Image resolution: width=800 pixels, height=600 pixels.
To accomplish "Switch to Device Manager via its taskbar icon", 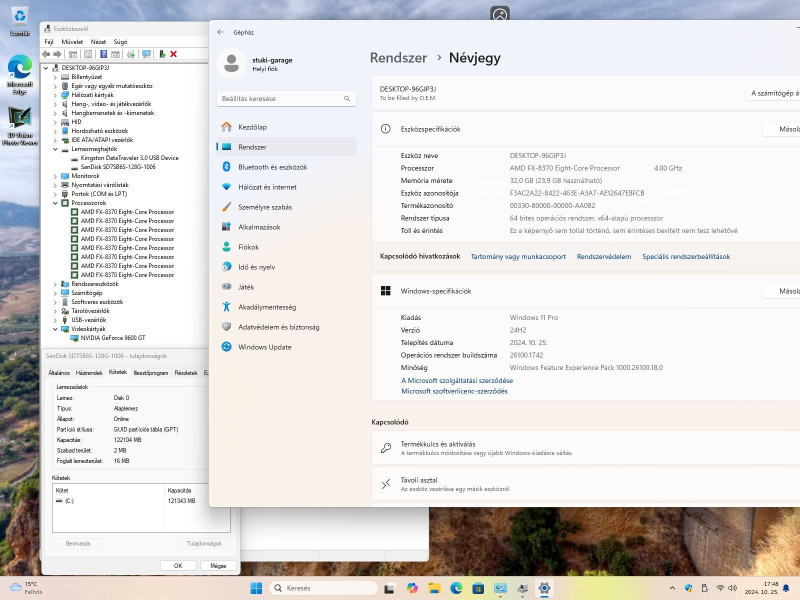I will tap(522, 588).
